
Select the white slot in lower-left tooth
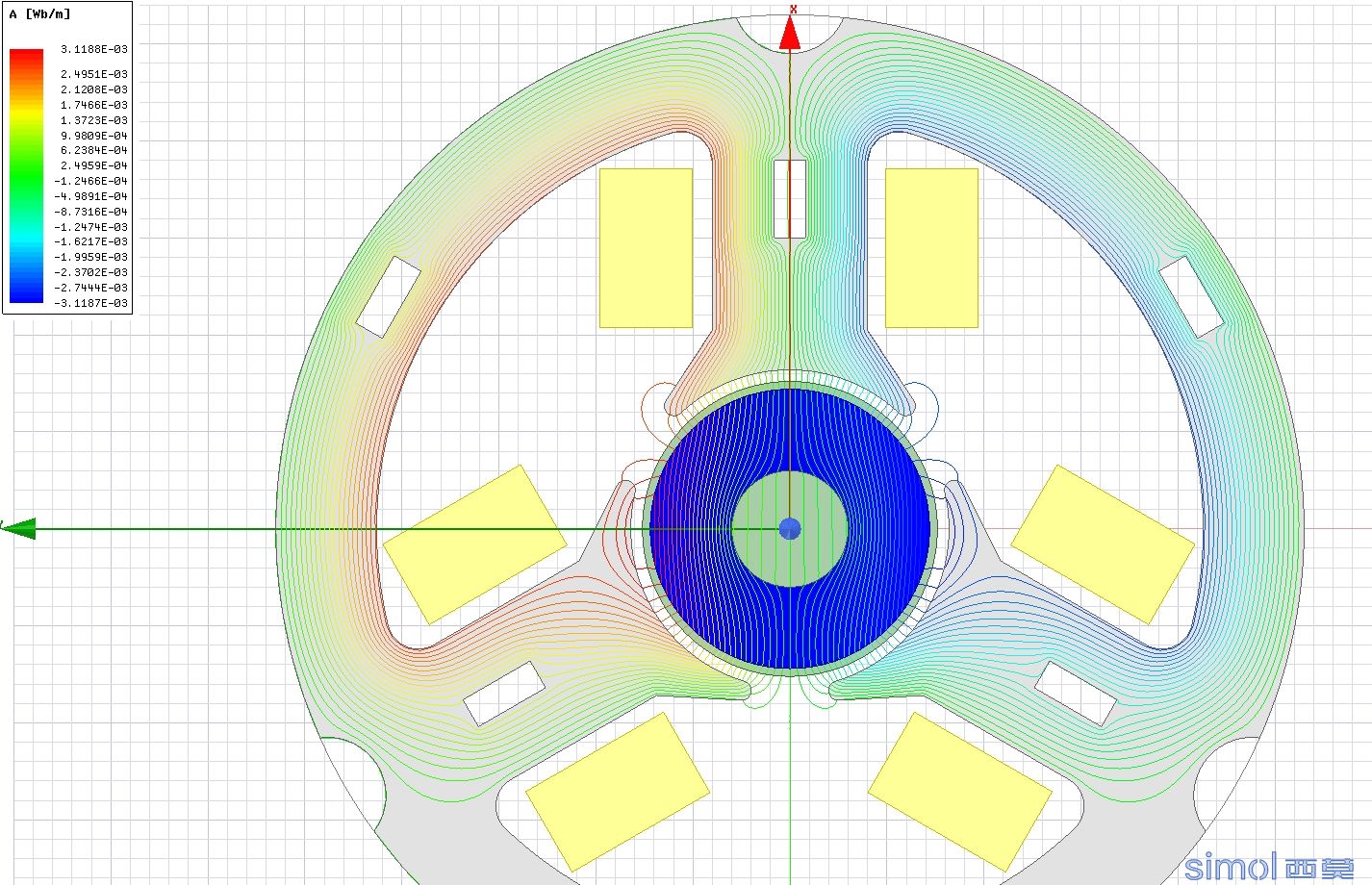tap(504, 694)
